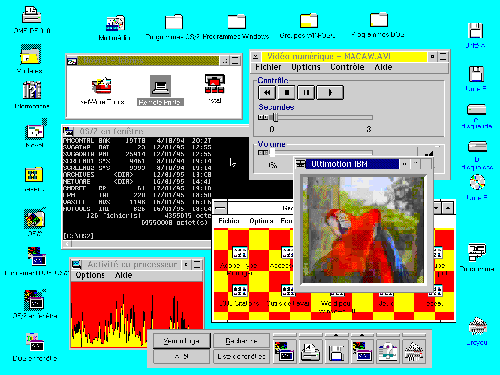Click the Liste de fenêtres button

point(241,356)
